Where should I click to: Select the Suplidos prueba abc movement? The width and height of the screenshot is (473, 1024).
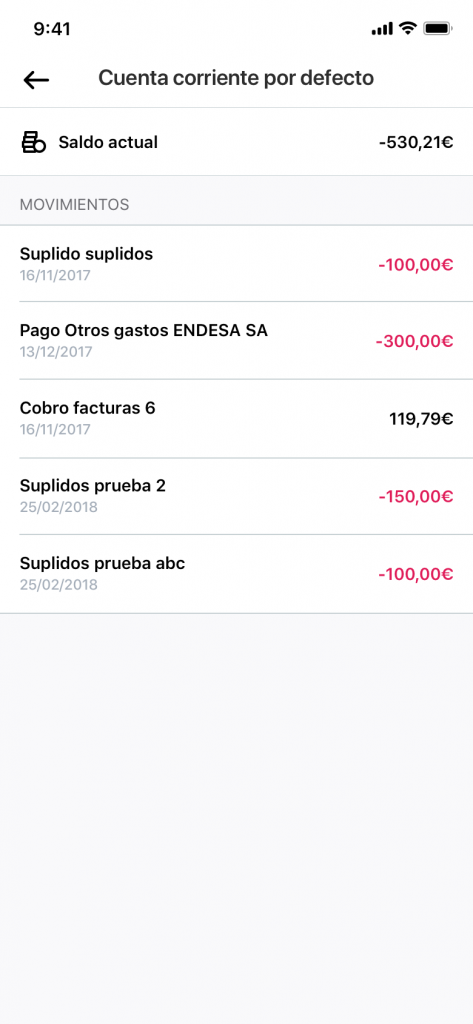click(236, 574)
